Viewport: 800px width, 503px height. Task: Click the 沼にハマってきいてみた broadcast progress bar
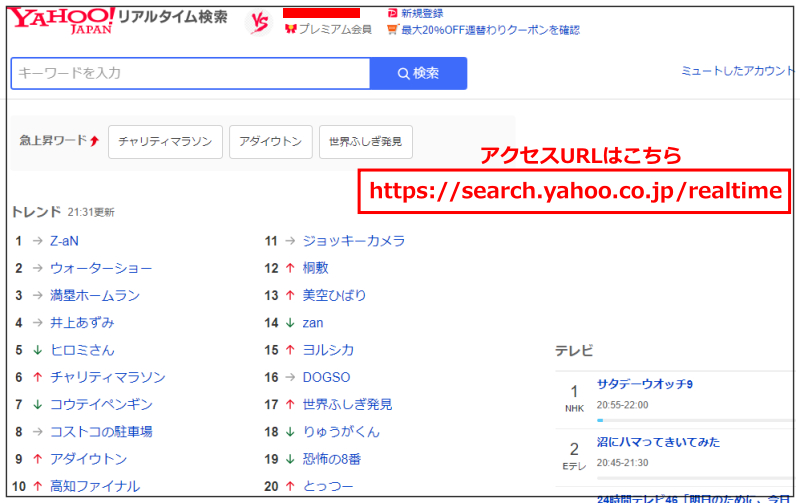coord(695,478)
